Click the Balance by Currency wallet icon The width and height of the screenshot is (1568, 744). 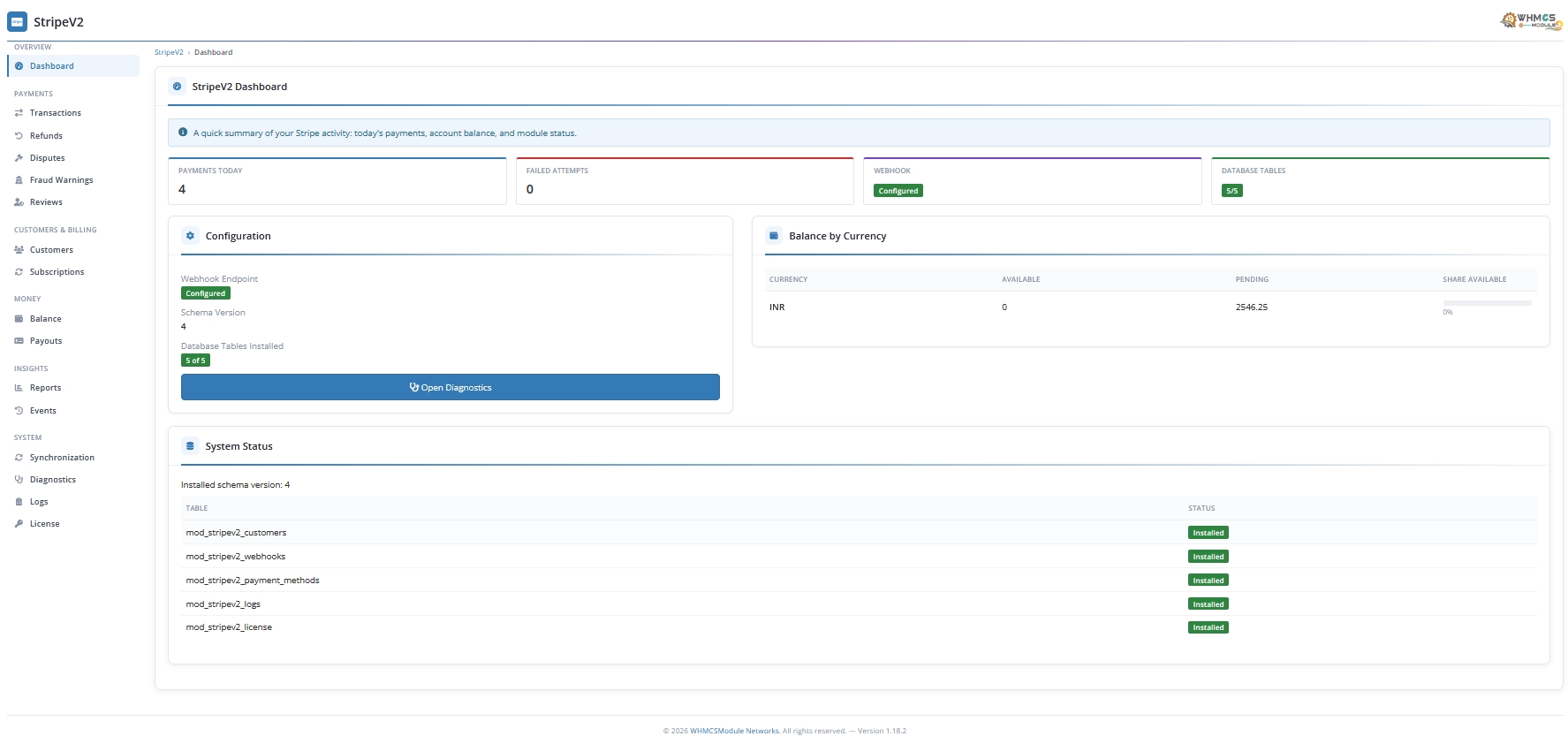[x=774, y=236]
